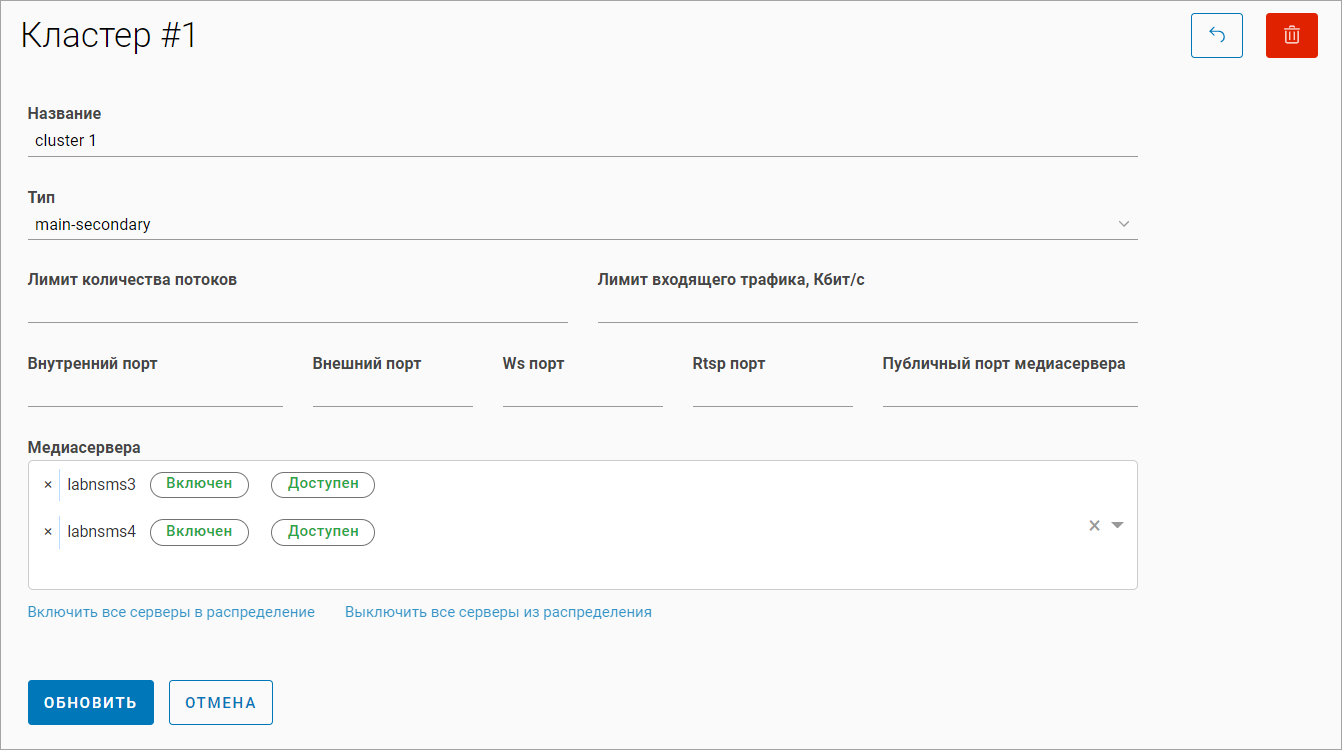Image resolution: width=1342 pixels, height=750 pixels.
Task: Remove labnsms4 using its × icon
Action: click(48, 532)
